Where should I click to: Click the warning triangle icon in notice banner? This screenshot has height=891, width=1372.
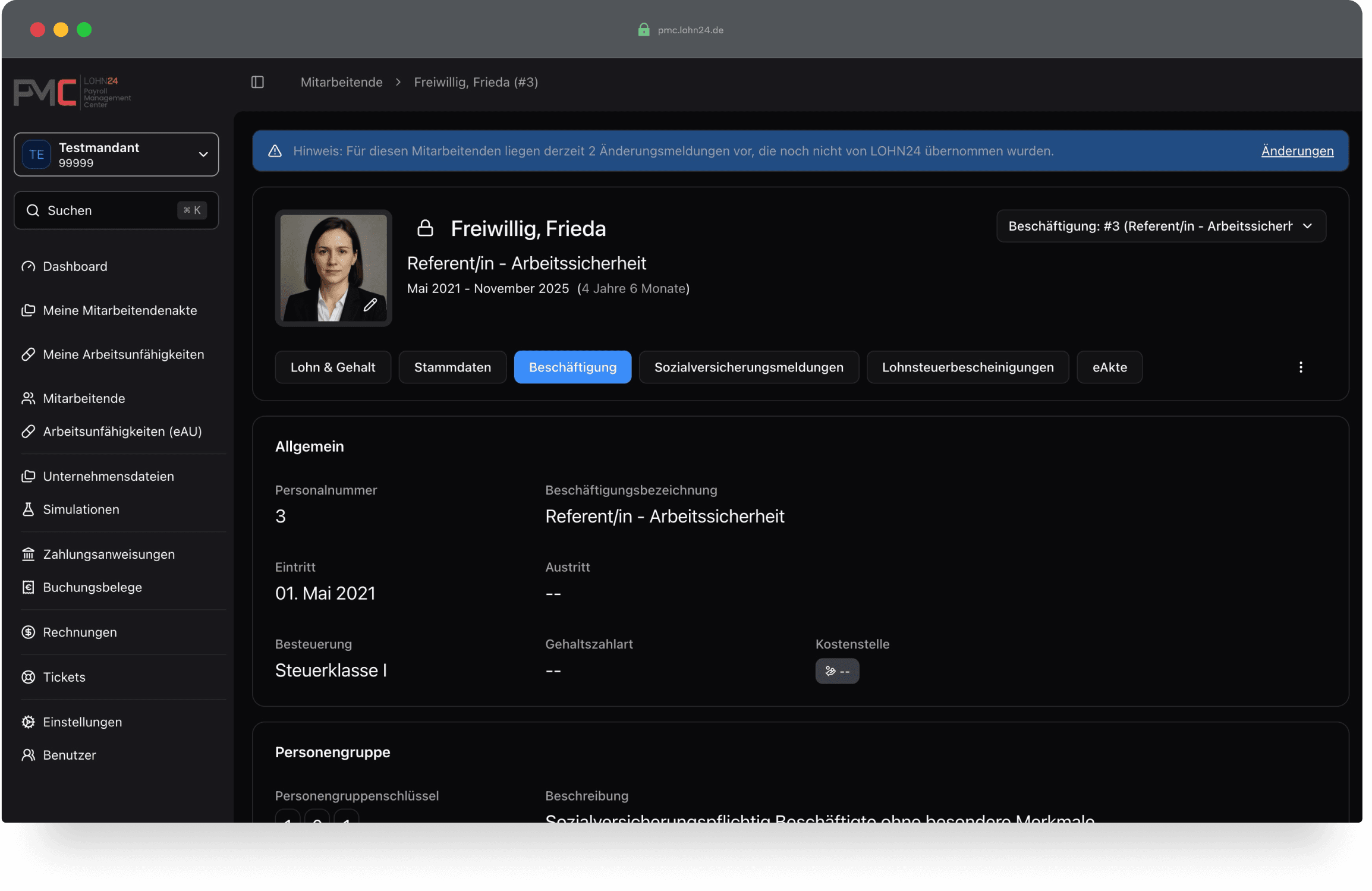tap(275, 151)
